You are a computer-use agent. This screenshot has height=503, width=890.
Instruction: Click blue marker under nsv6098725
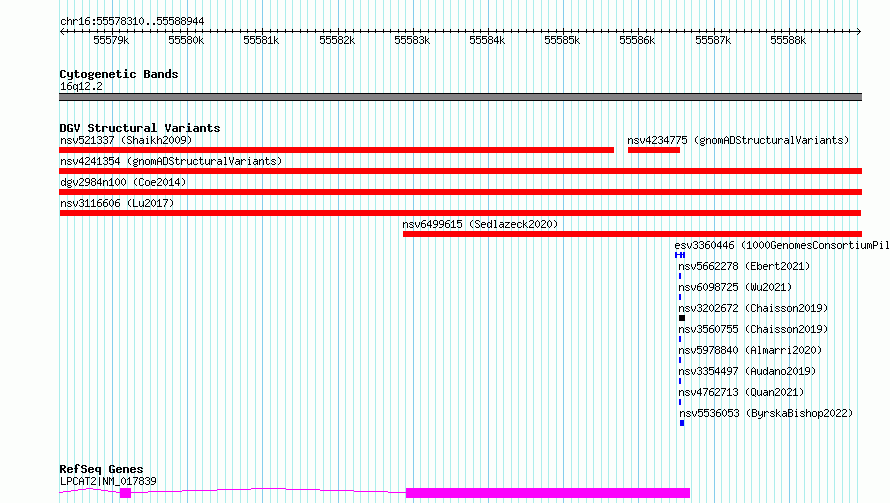click(x=680, y=297)
